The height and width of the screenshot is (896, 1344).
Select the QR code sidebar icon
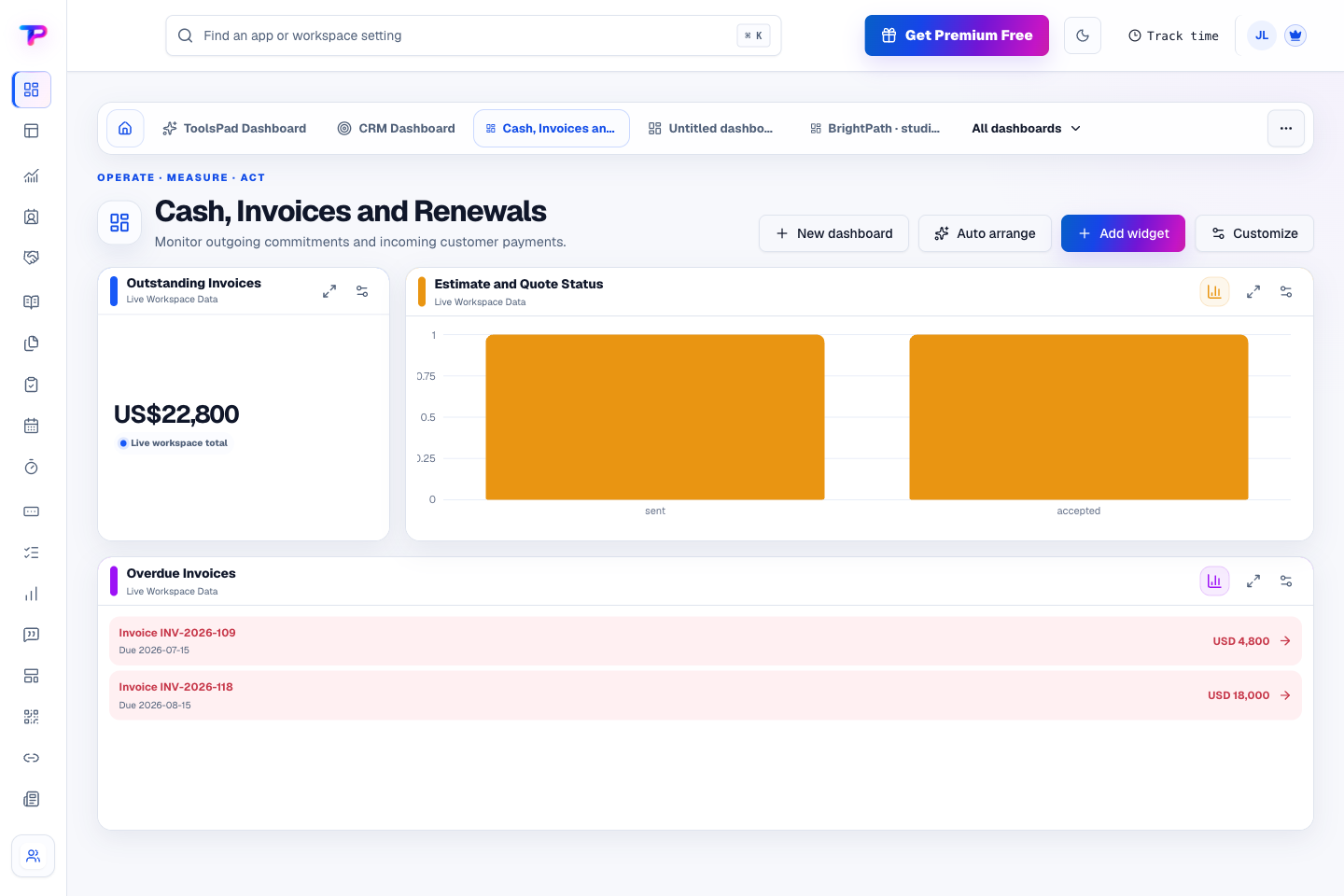click(x=32, y=717)
